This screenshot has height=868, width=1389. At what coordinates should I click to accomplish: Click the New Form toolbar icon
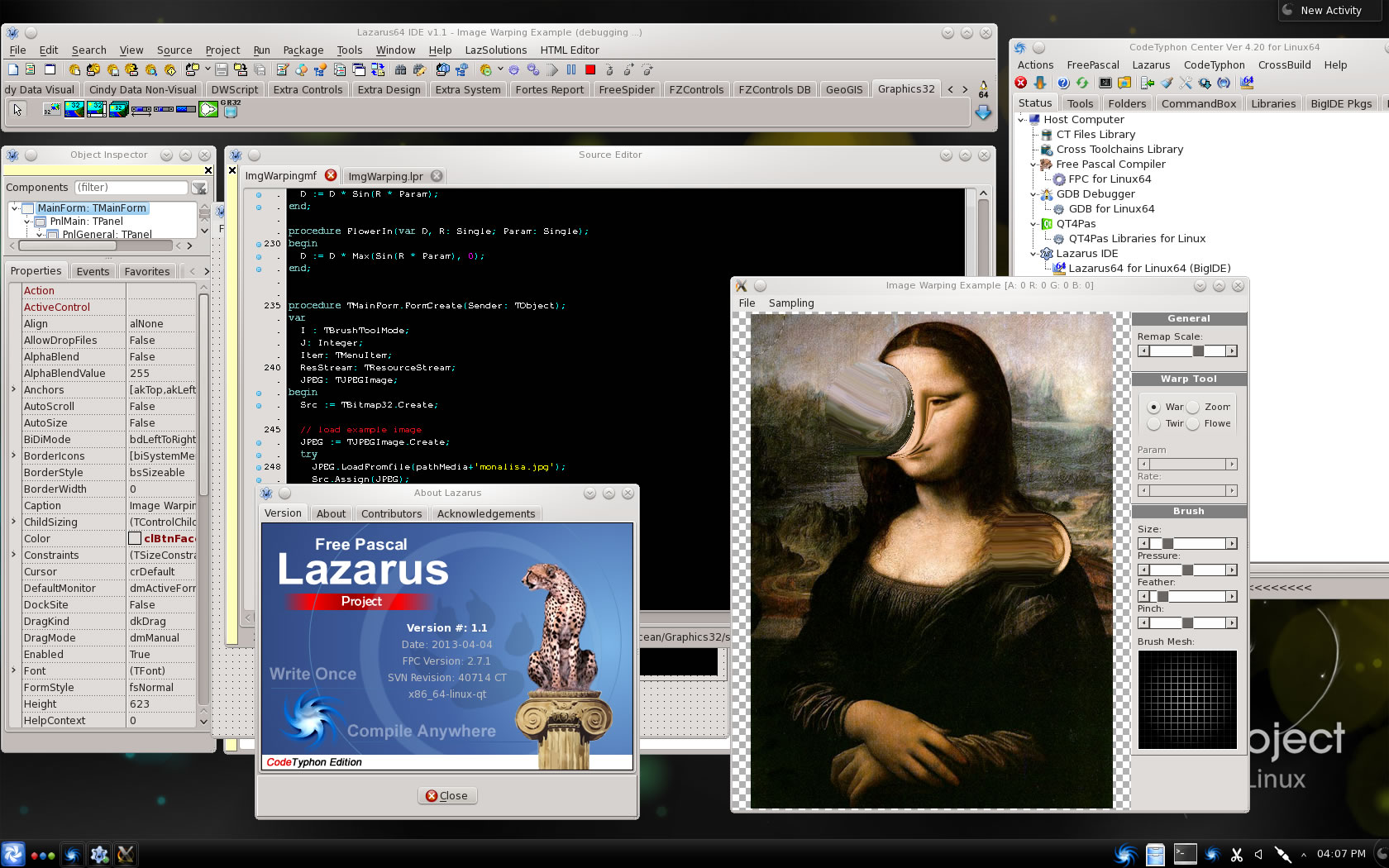coord(50,69)
